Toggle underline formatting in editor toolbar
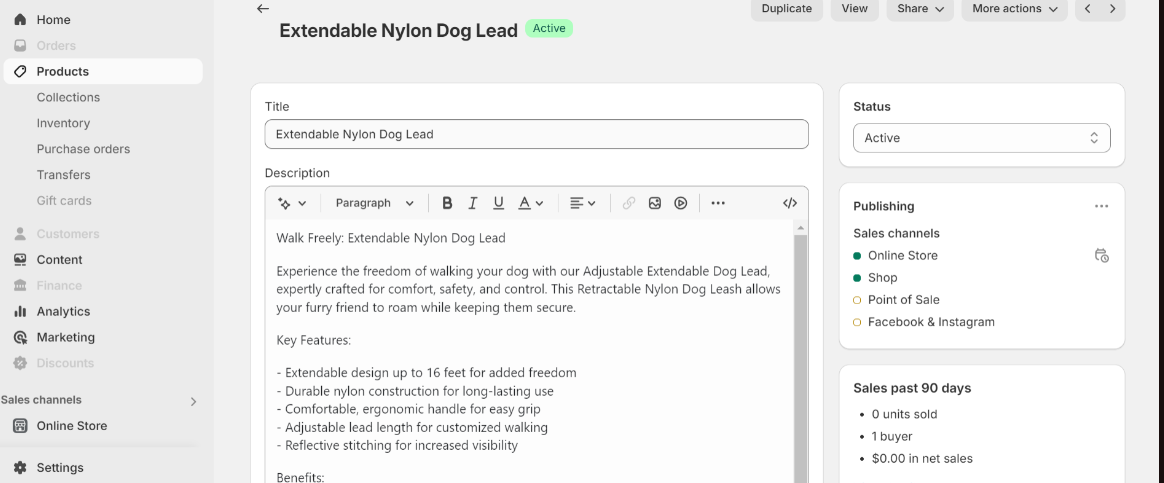Screen dimensions: 1164x483 pos(498,203)
